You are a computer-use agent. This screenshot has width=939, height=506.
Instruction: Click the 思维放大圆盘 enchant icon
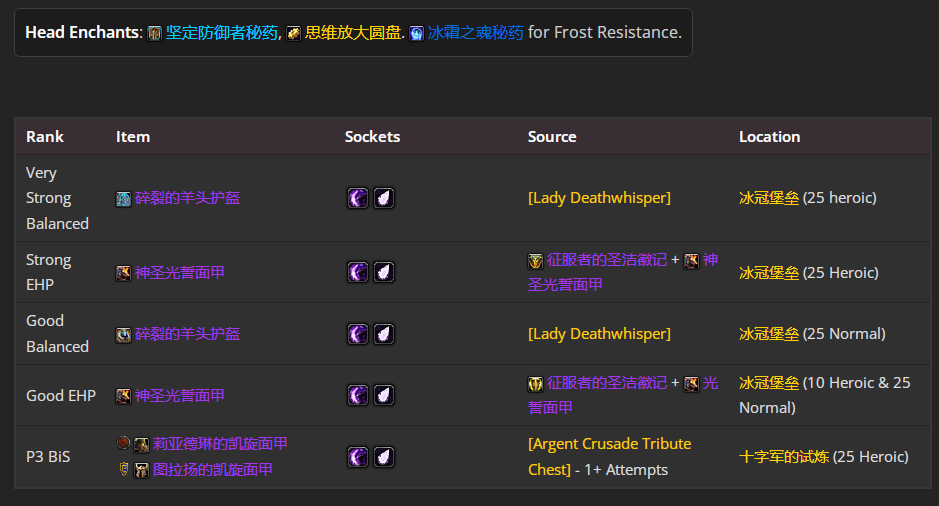[294, 33]
